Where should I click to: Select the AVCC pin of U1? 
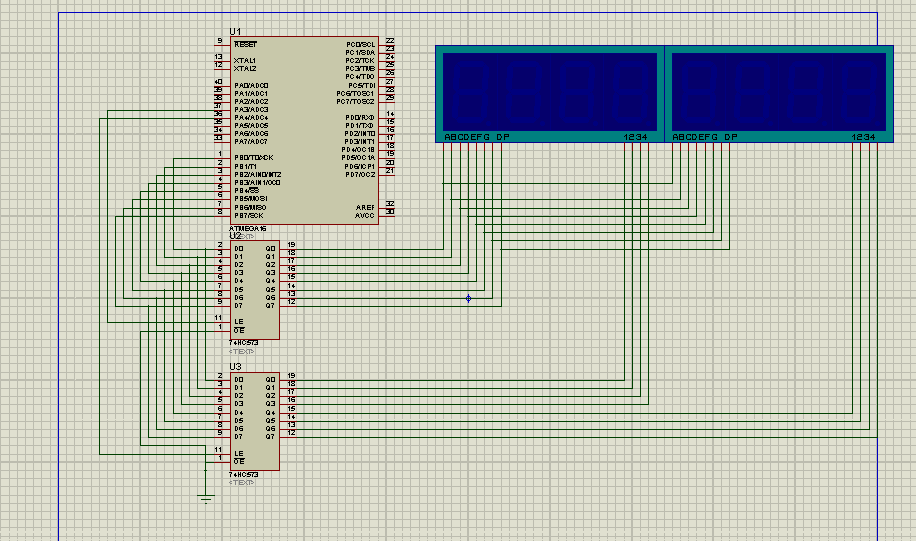pos(388,214)
